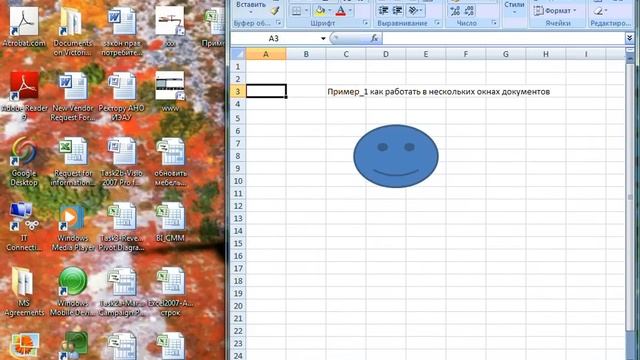Open the закон прав потребите... Word document
Image resolution: width=640 pixels, height=360 pixels.
[122, 31]
